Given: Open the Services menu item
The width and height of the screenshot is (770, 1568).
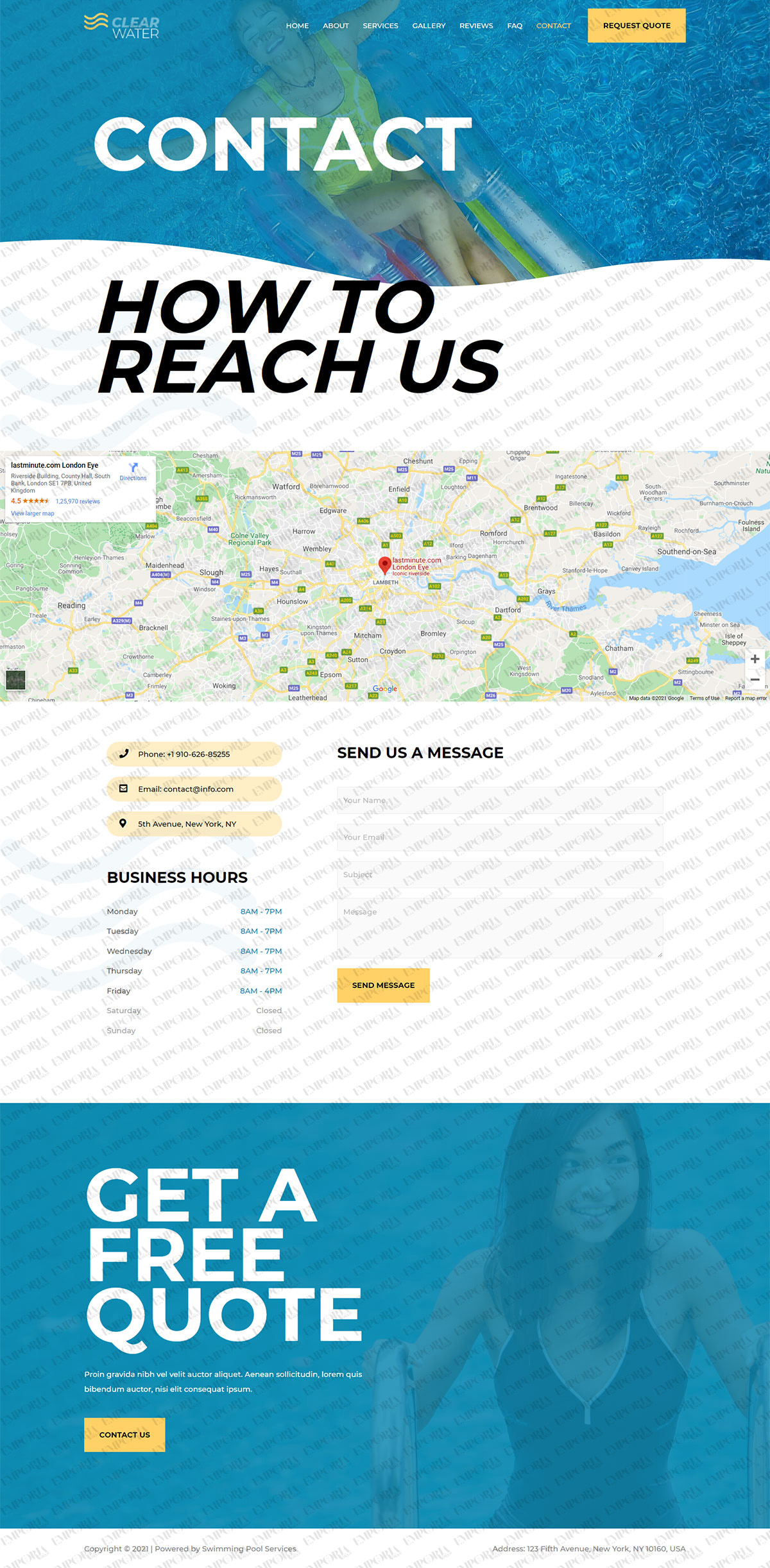Looking at the screenshot, I should (381, 26).
